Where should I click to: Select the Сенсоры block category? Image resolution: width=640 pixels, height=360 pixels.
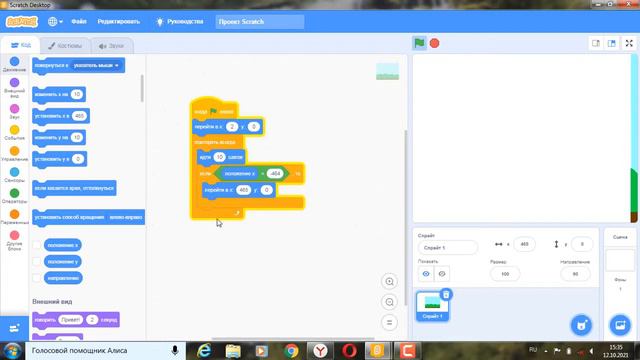pyautogui.click(x=14, y=175)
